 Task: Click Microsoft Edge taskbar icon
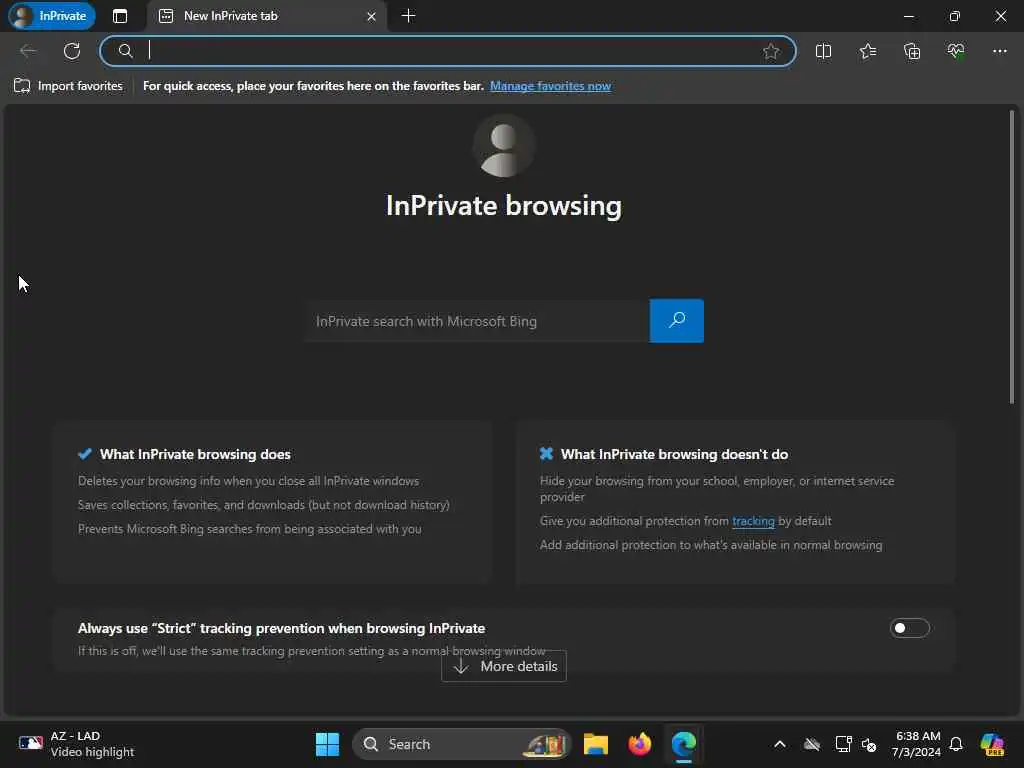pyautogui.click(x=684, y=744)
